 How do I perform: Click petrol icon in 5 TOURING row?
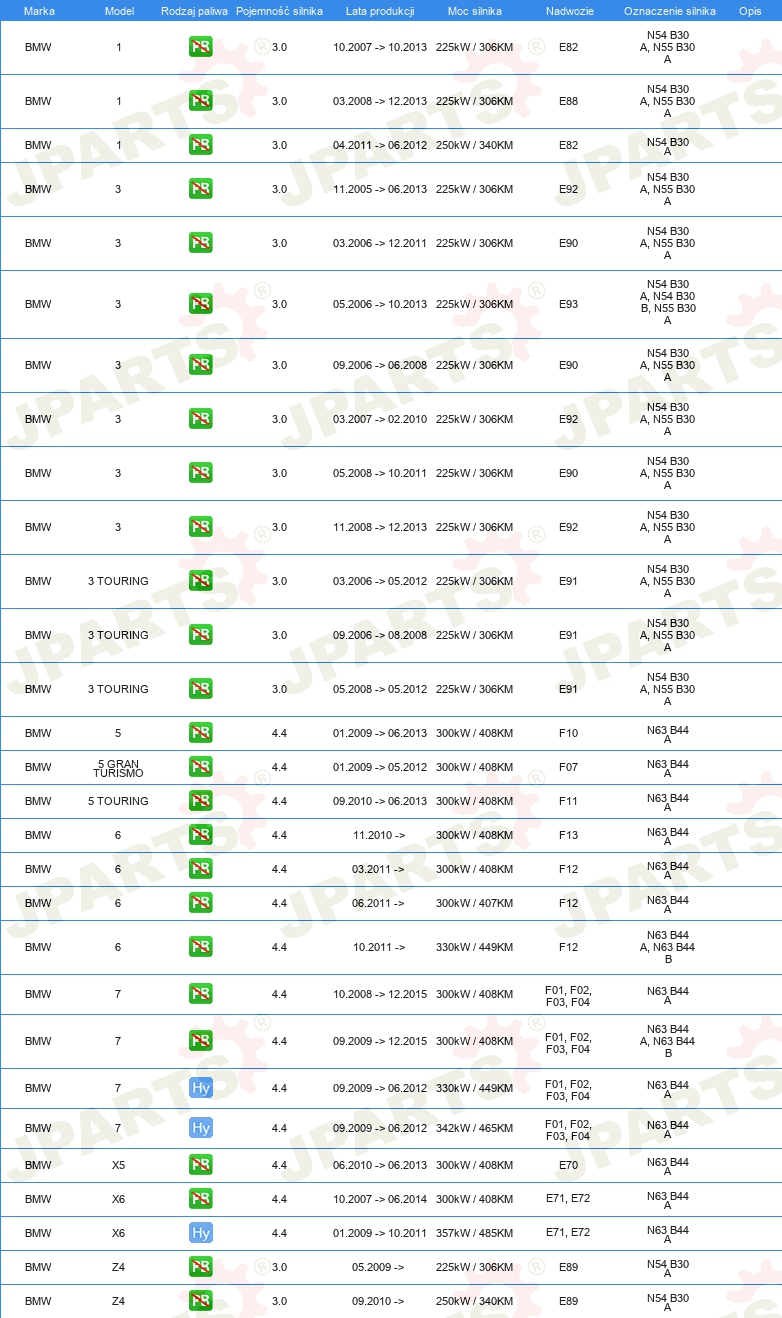[200, 801]
